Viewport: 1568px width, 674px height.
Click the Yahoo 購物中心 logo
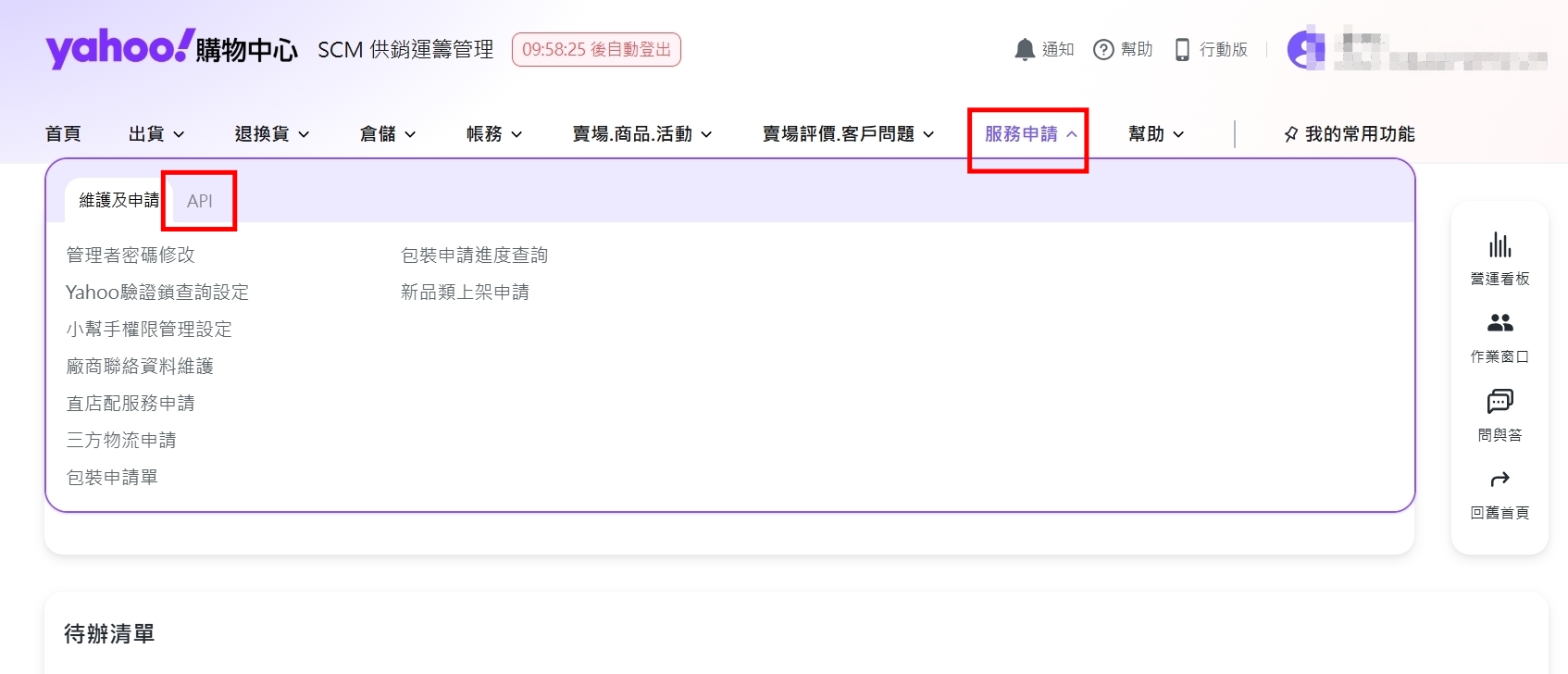click(x=171, y=48)
